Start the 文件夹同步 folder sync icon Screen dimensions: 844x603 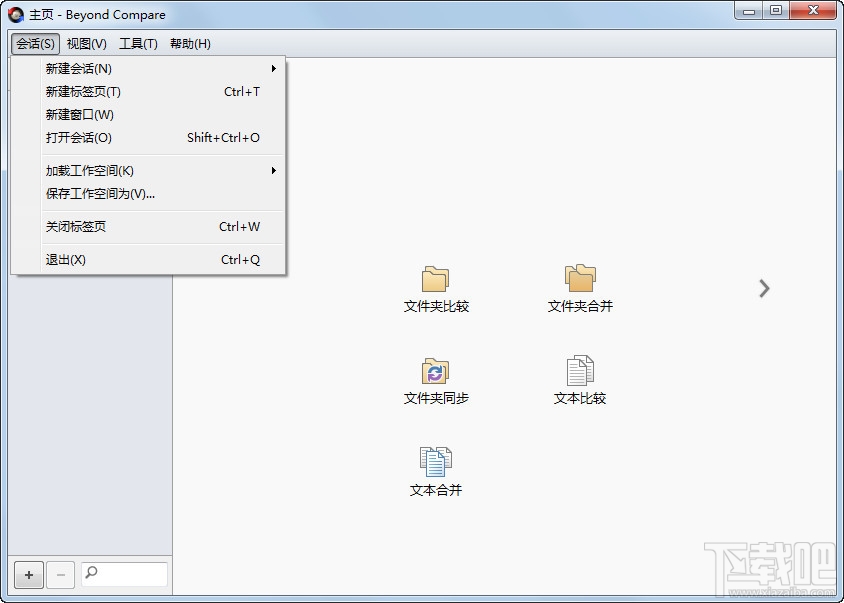point(435,371)
